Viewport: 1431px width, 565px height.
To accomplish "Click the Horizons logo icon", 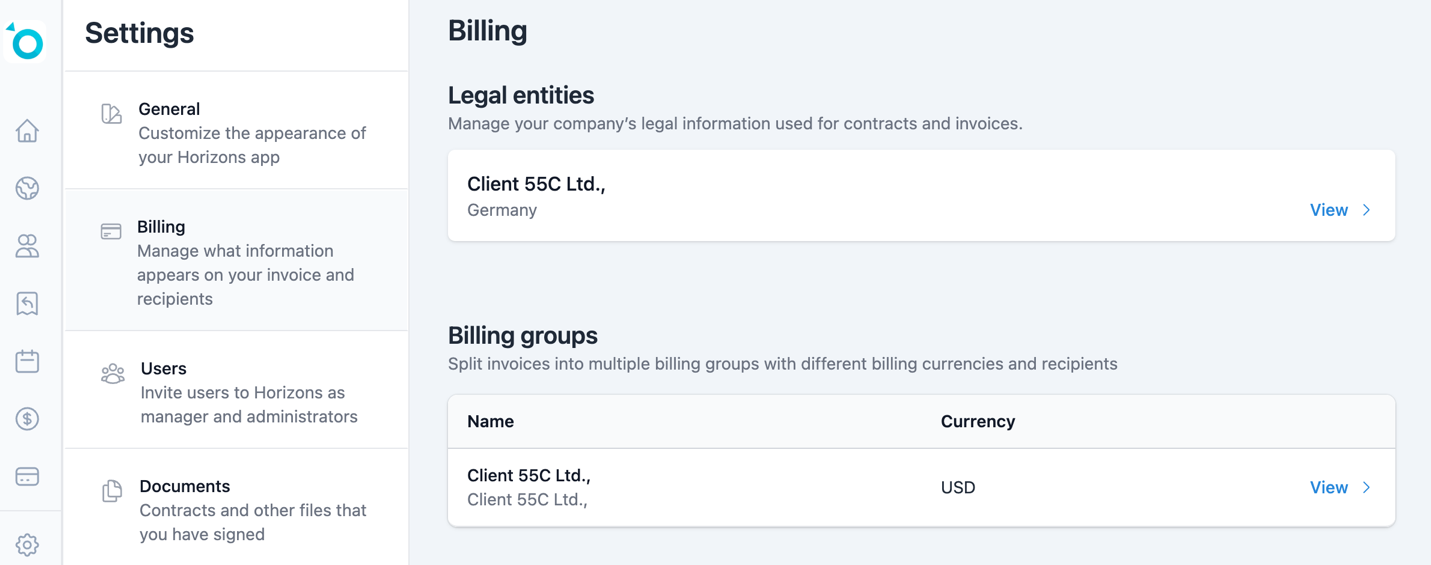I will click(26, 42).
